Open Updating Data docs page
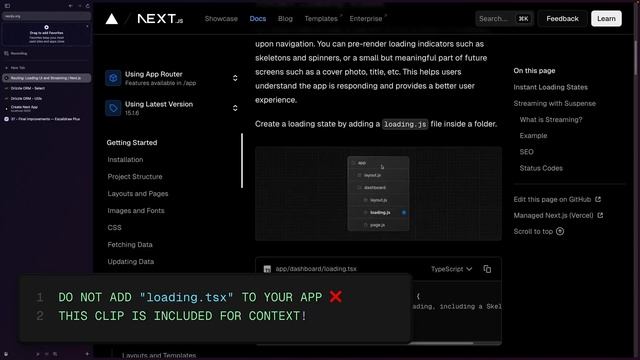The image size is (640, 360). click(131, 262)
